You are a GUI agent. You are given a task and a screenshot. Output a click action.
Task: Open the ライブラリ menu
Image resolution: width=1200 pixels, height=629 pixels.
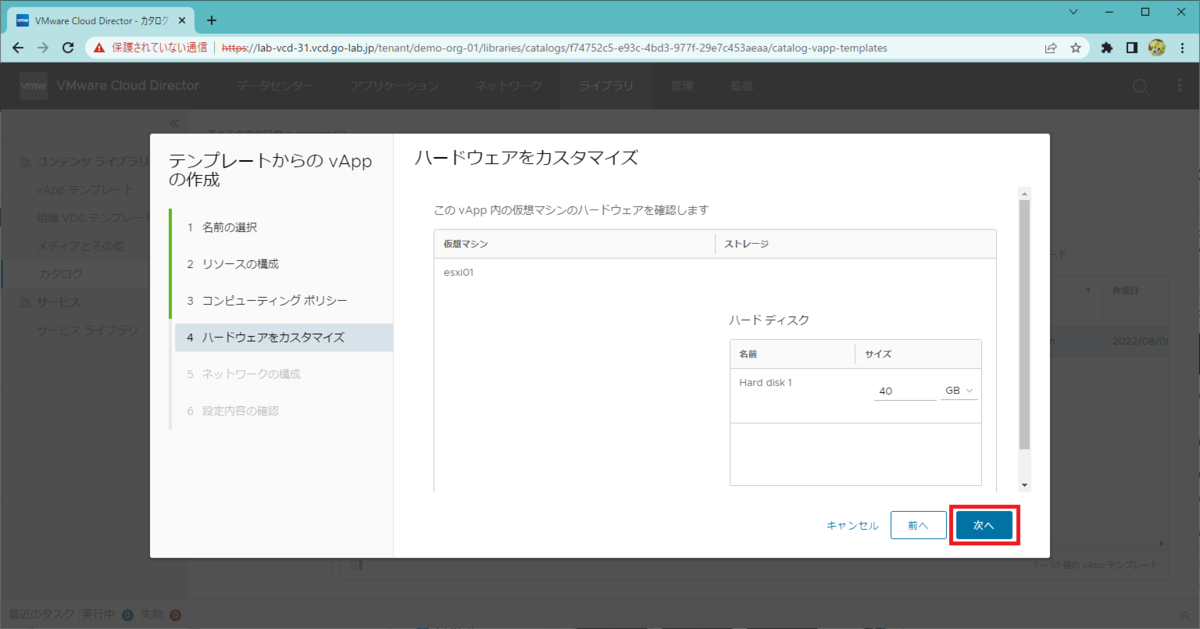[x=606, y=86]
